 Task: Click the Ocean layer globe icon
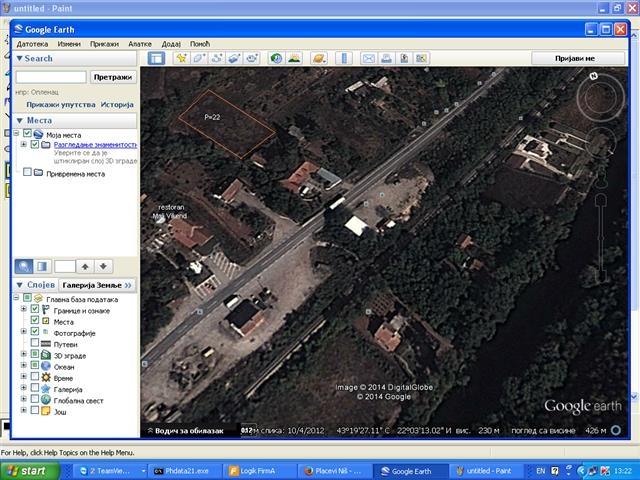46,367
